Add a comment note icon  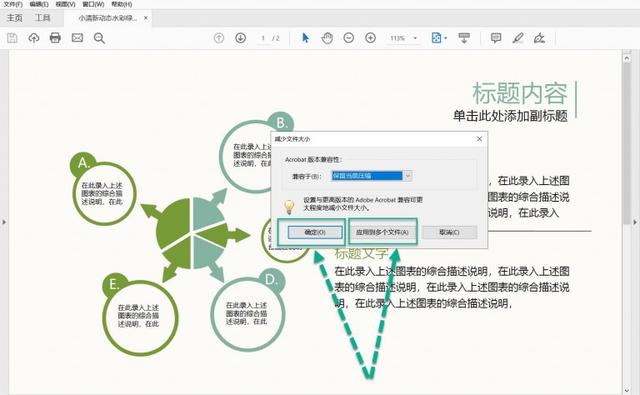pos(496,38)
